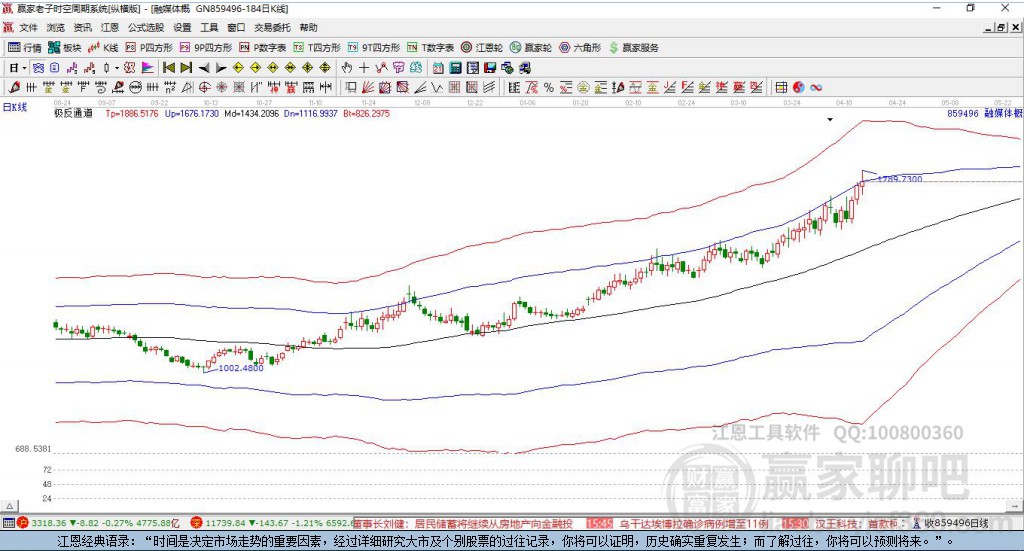Viewport: 1024px width, 551px height.
Task: Open the 文件 menu
Action: point(28,27)
